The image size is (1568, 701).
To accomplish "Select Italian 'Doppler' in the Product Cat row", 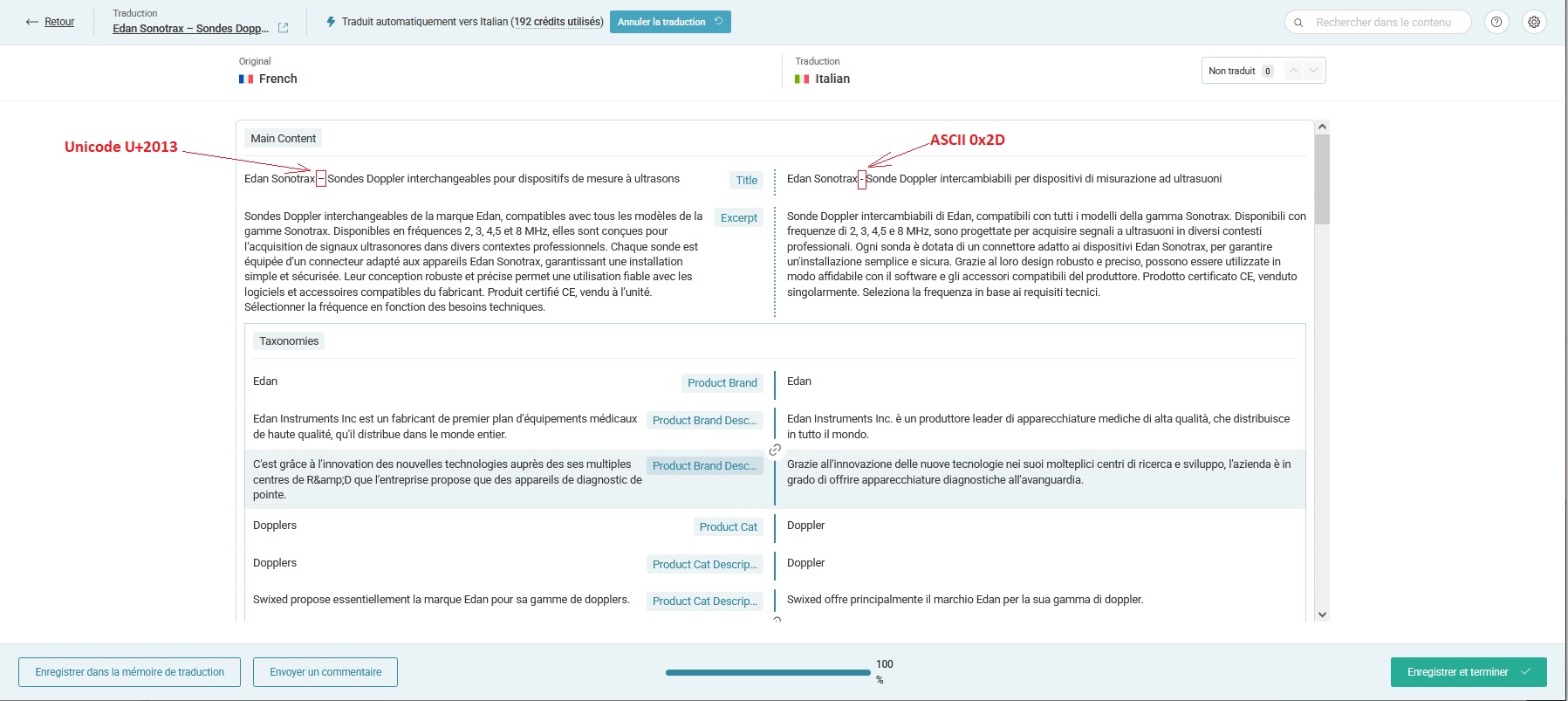I will (805, 526).
